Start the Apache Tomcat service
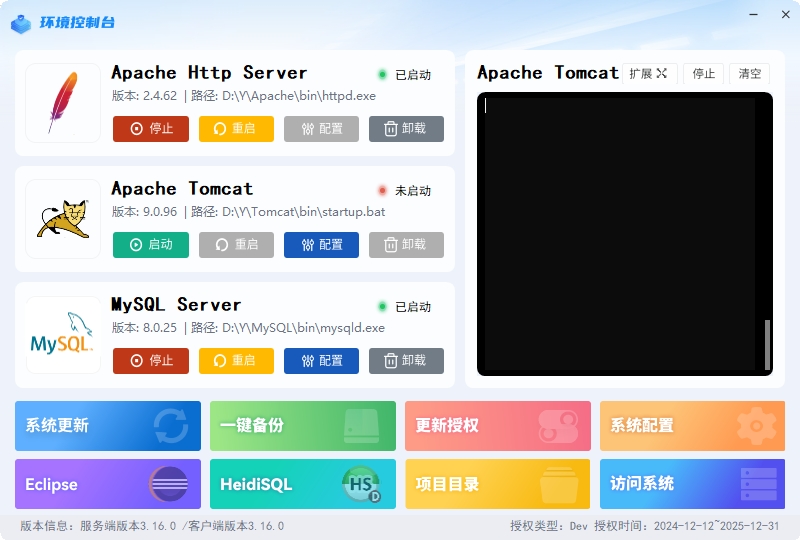800x540 pixels. pos(151,244)
